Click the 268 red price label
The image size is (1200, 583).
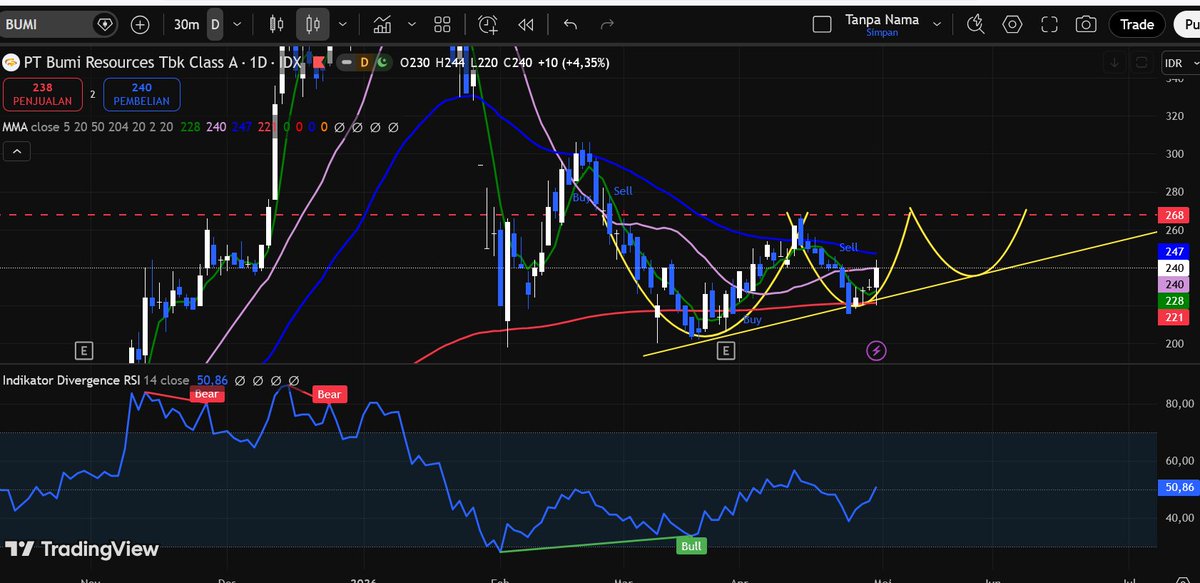(x=1175, y=215)
